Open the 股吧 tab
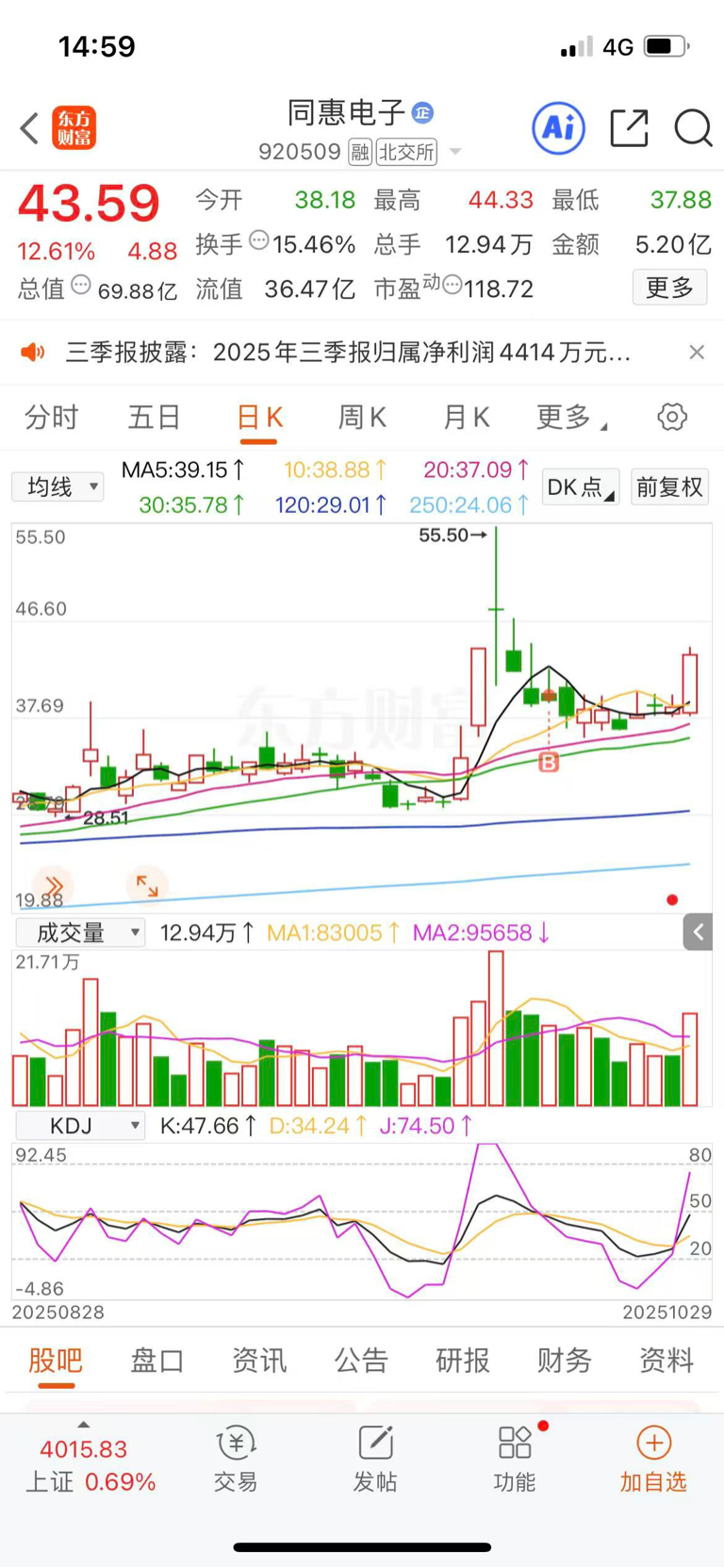The height and width of the screenshot is (1568, 724). tap(56, 1360)
